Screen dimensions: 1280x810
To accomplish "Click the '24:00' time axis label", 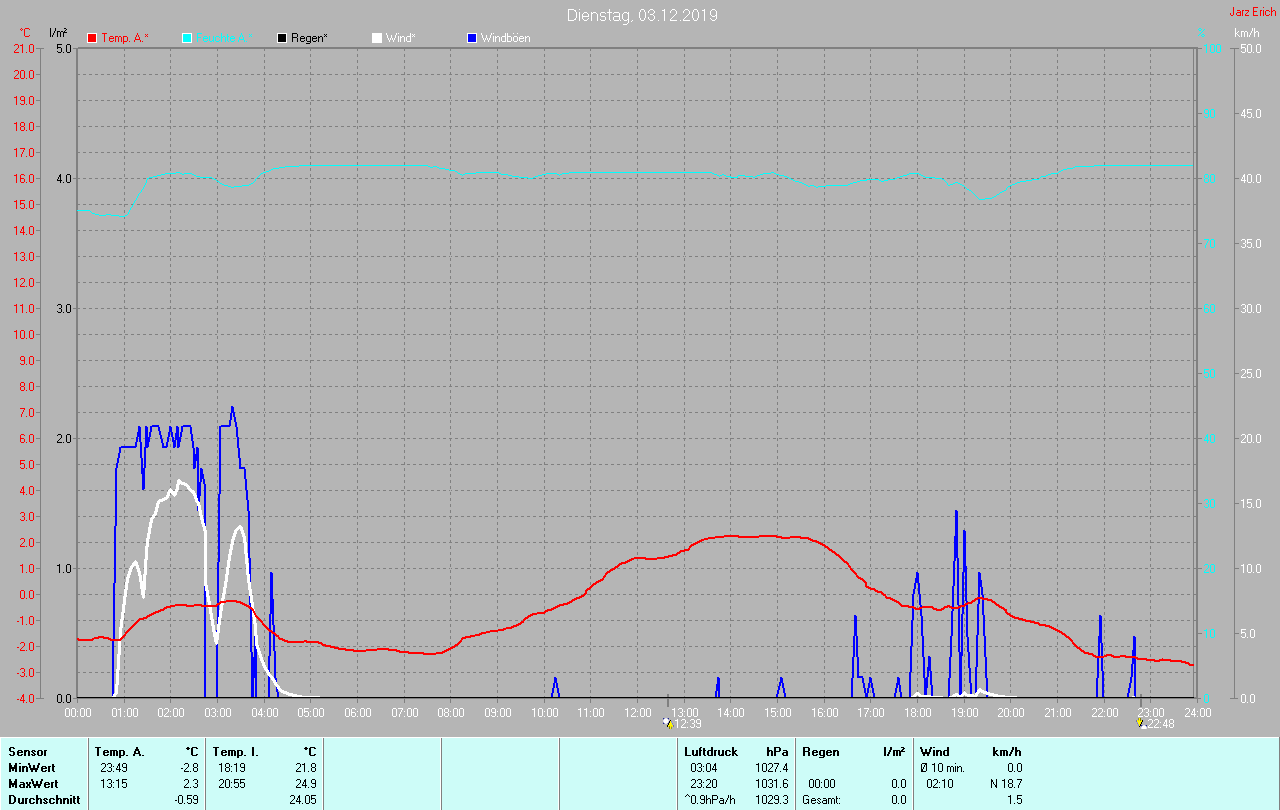I will pos(1197,712).
